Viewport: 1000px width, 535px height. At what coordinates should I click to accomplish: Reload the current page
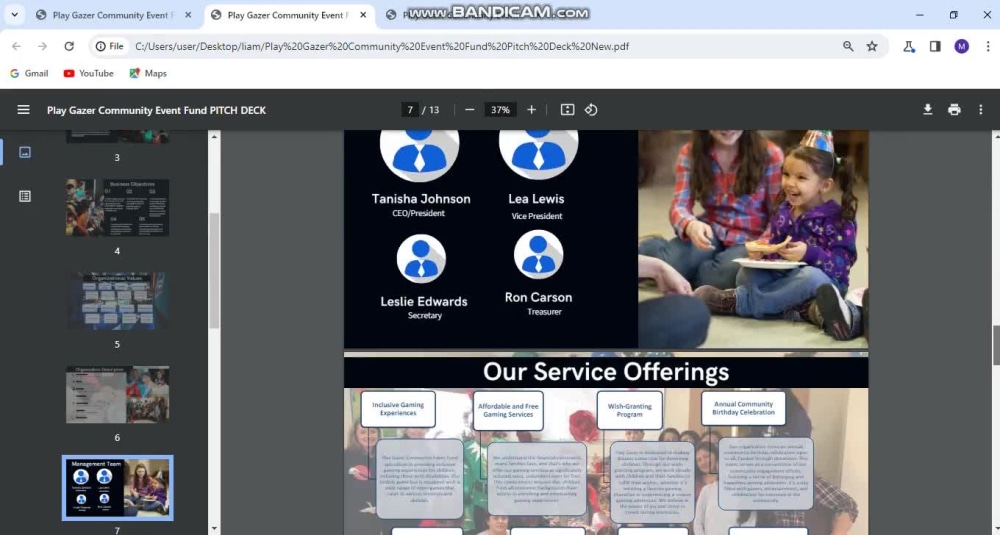(69, 46)
